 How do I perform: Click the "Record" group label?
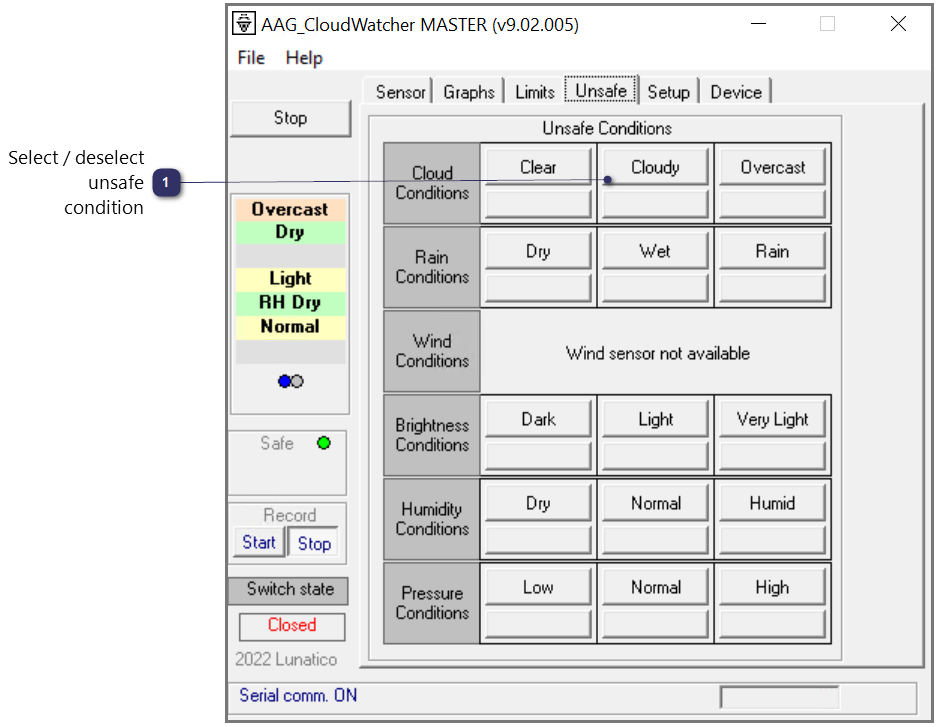click(x=290, y=515)
